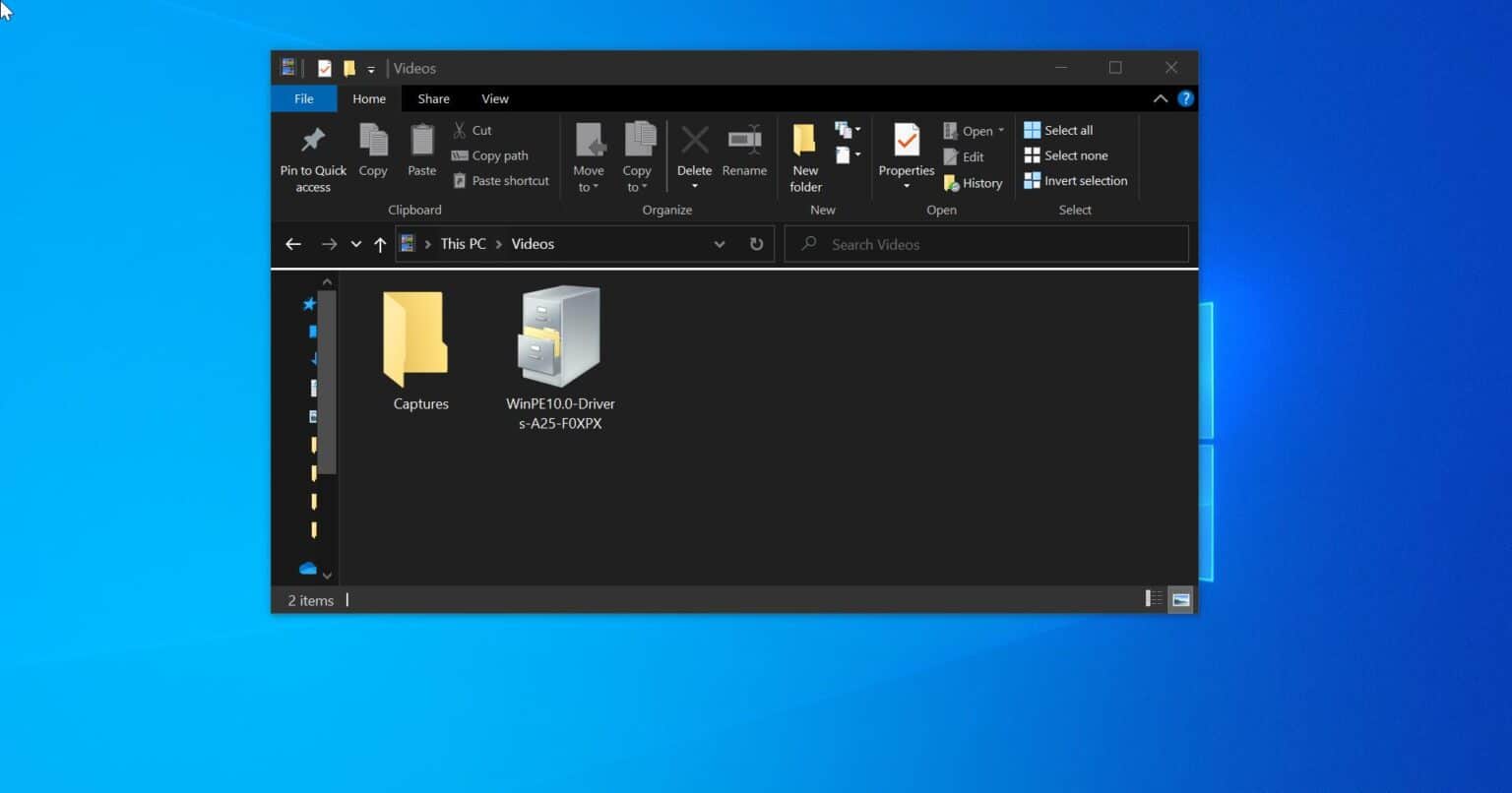The width and height of the screenshot is (1512, 793).
Task: Open Properties from the ribbon
Action: coord(906,152)
